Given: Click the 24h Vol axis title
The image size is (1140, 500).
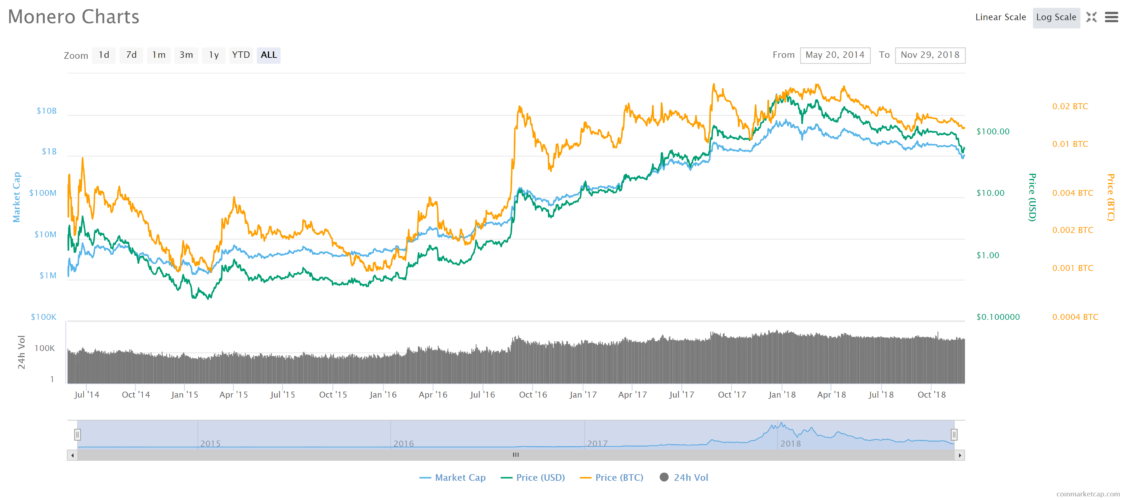Looking at the screenshot, I should click(x=23, y=353).
